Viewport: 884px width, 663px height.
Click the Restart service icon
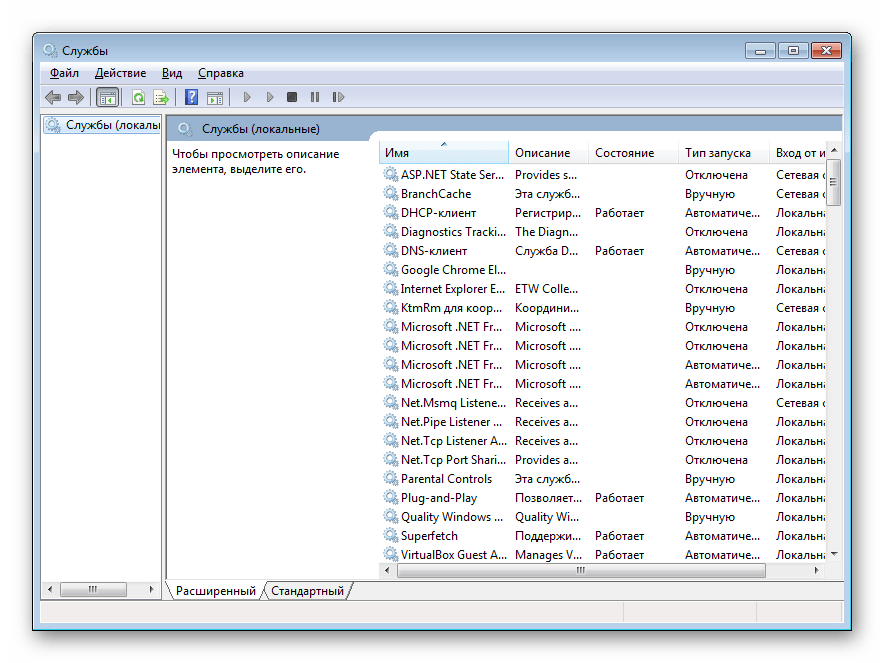click(338, 97)
